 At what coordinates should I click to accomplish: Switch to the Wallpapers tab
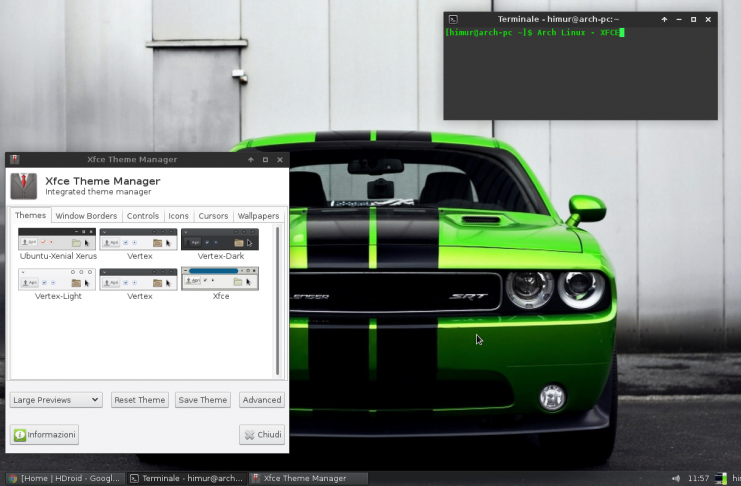point(258,216)
